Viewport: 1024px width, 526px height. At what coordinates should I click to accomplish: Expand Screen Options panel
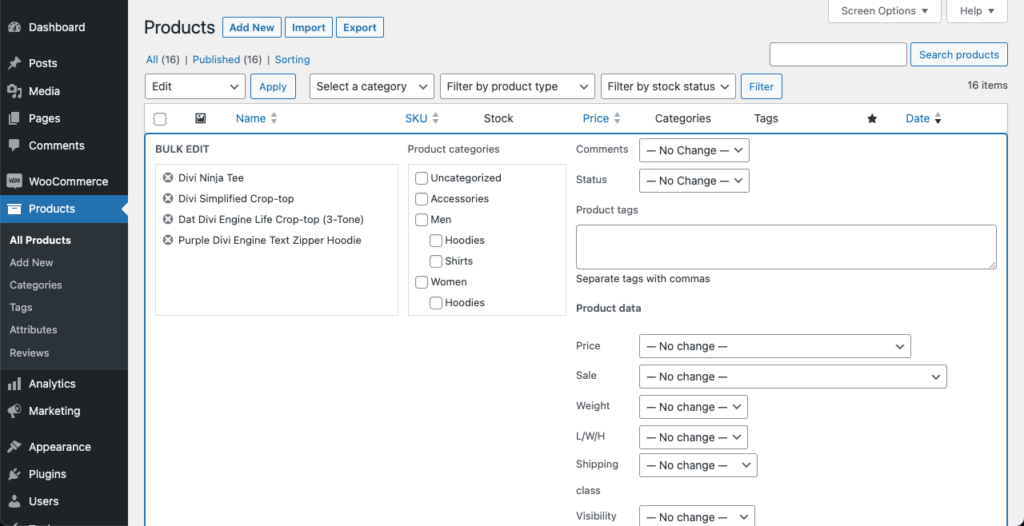coord(885,11)
